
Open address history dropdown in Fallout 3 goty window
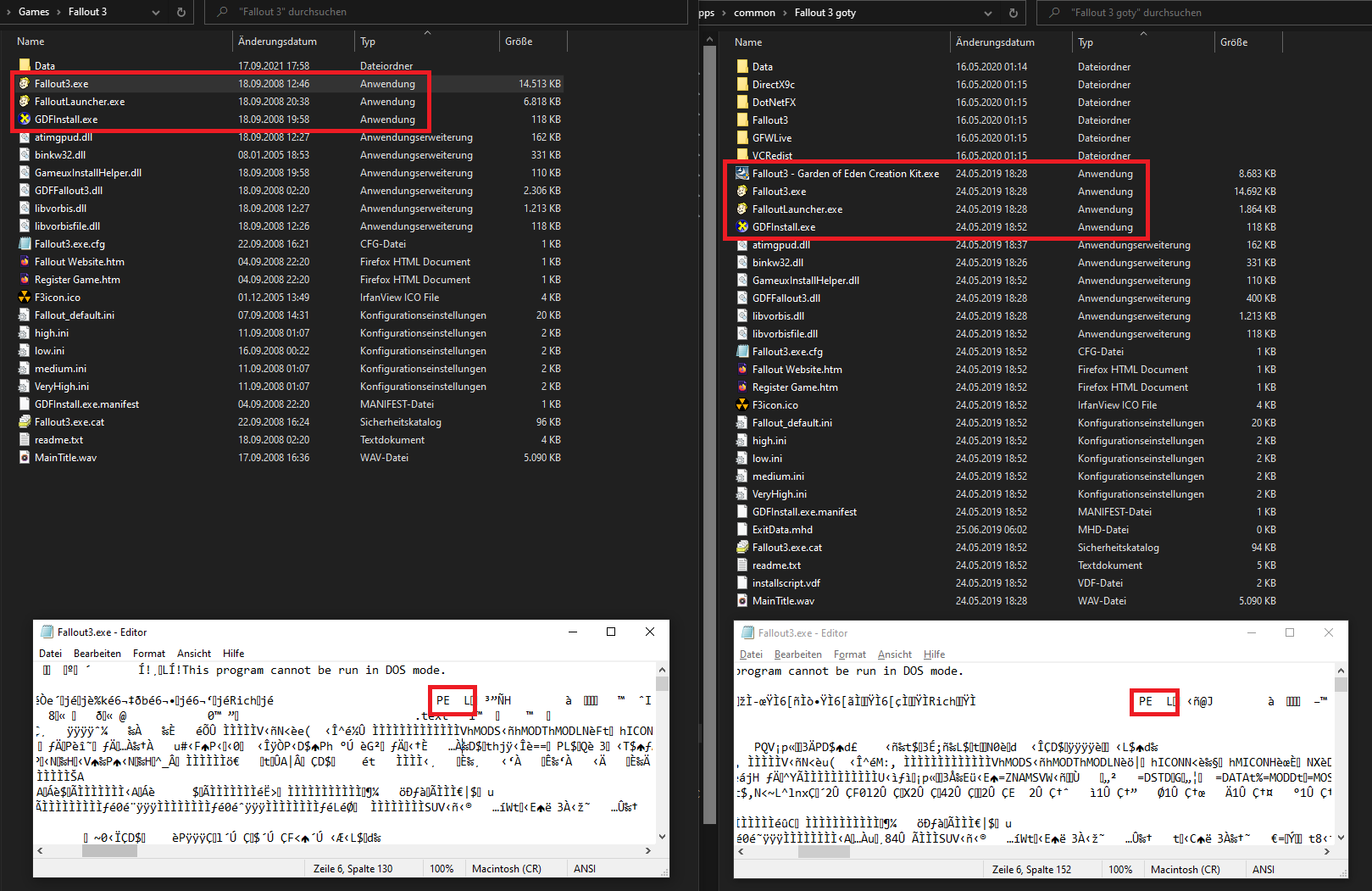(988, 13)
